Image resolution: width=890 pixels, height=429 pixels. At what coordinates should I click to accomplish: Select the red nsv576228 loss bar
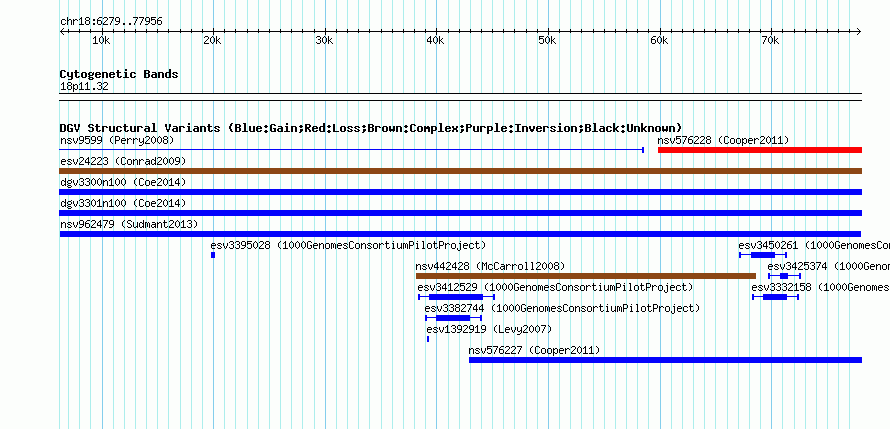pyautogui.click(x=759, y=150)
